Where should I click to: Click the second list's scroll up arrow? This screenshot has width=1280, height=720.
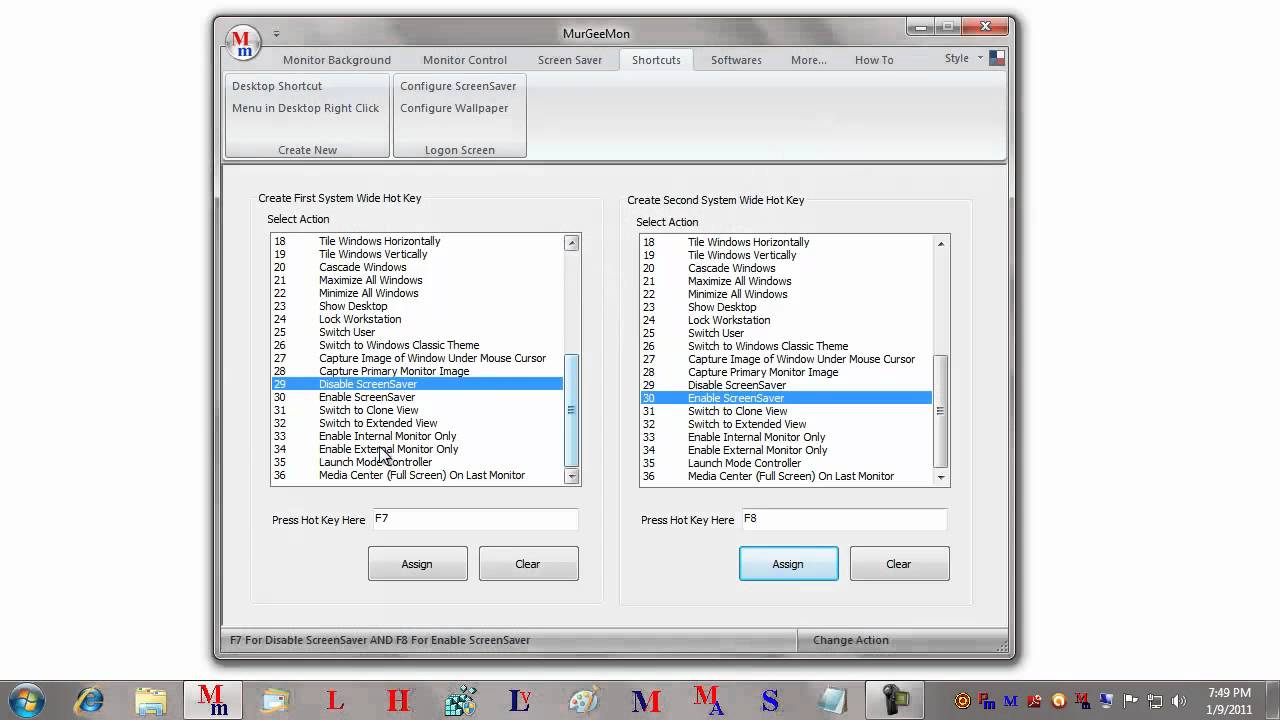[941, 244]
